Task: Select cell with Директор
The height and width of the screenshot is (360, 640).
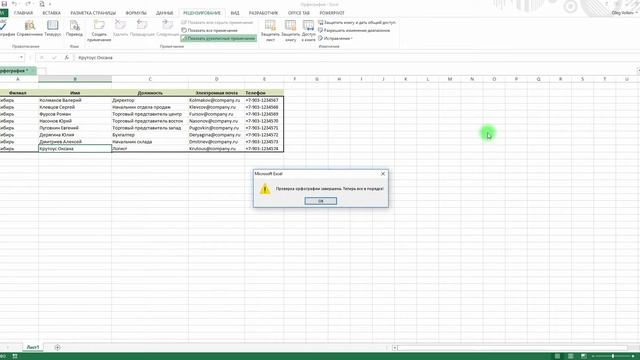Action: tap(150, 100)
